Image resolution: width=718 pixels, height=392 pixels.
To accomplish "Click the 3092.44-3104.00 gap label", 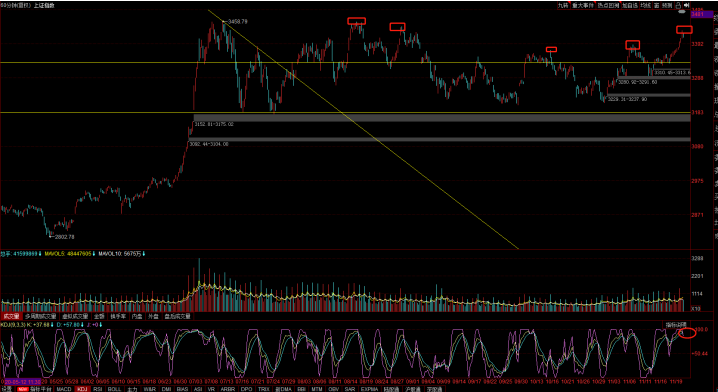I will pyautogui.click(x=209, y=144).
